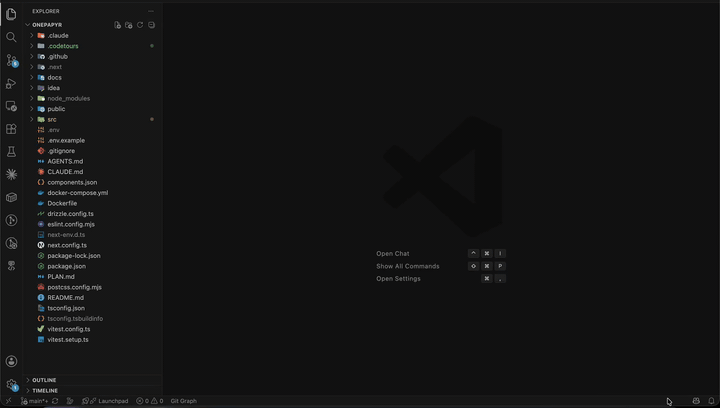Open the Explorer view in activity bar
Screen dimensions: 720x408
11,14
